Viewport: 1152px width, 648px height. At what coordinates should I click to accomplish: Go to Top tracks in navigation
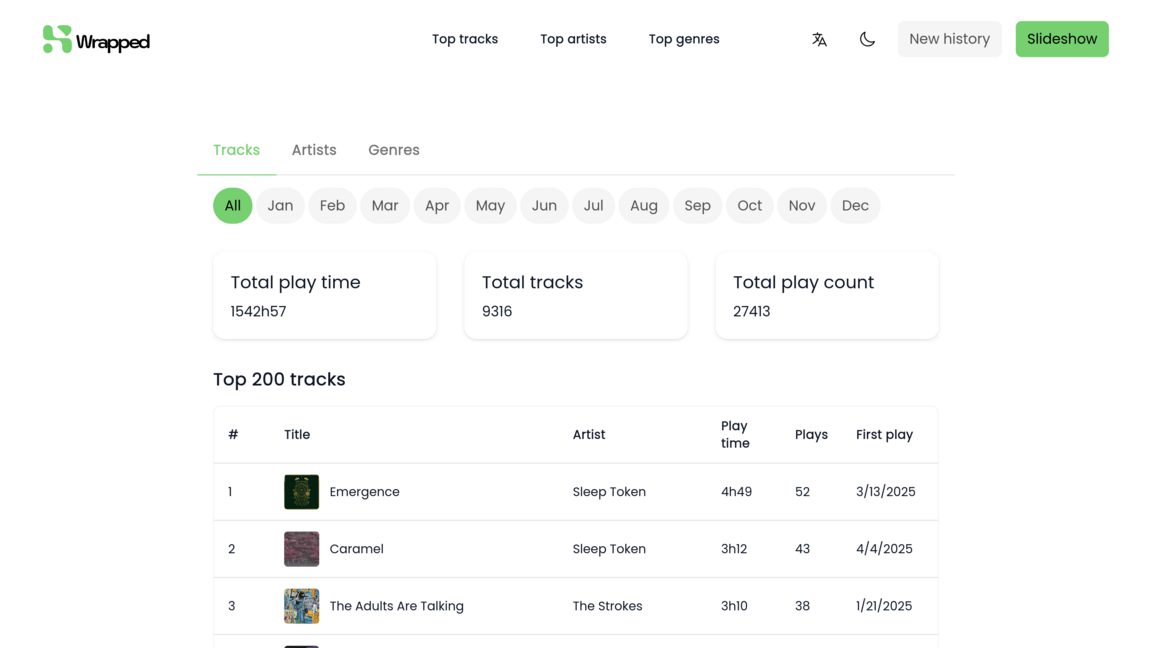(x=465, y=39)
